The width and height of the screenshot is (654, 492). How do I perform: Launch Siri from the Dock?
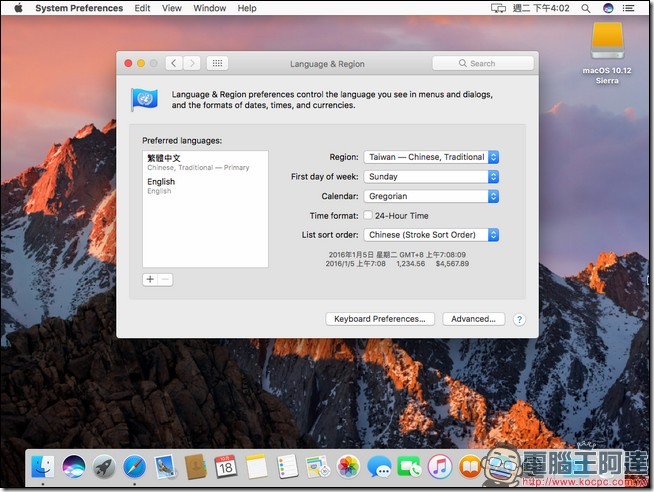(74, 466)
